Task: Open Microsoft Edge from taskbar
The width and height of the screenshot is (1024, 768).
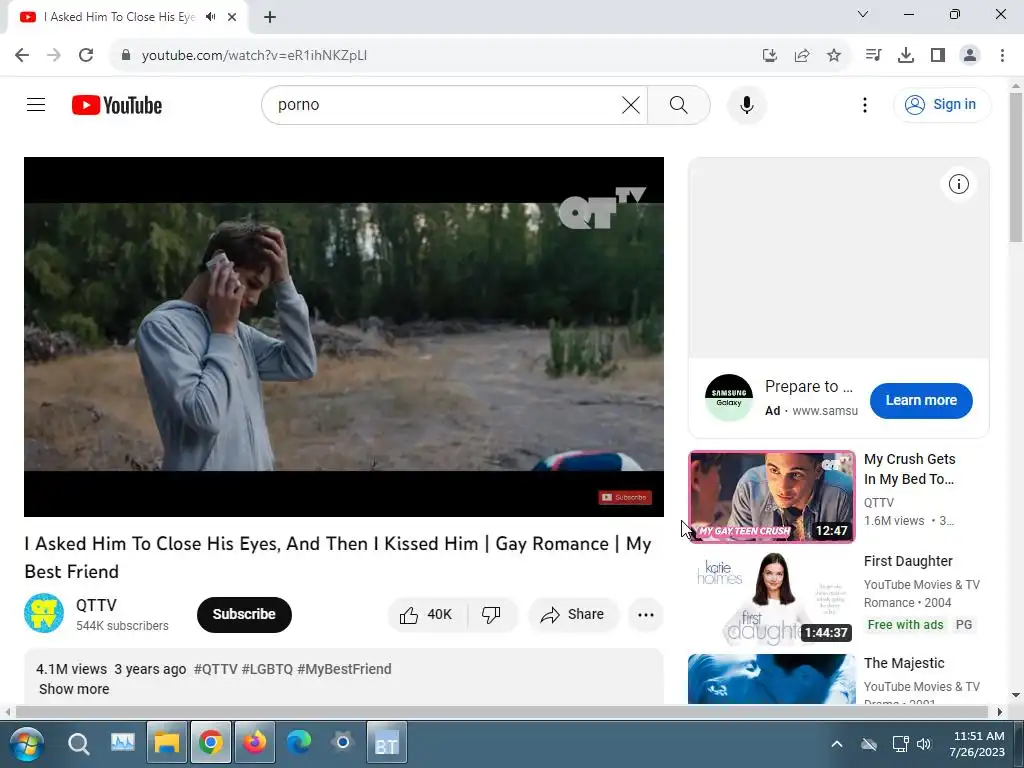Action: (x=299, y=743)
